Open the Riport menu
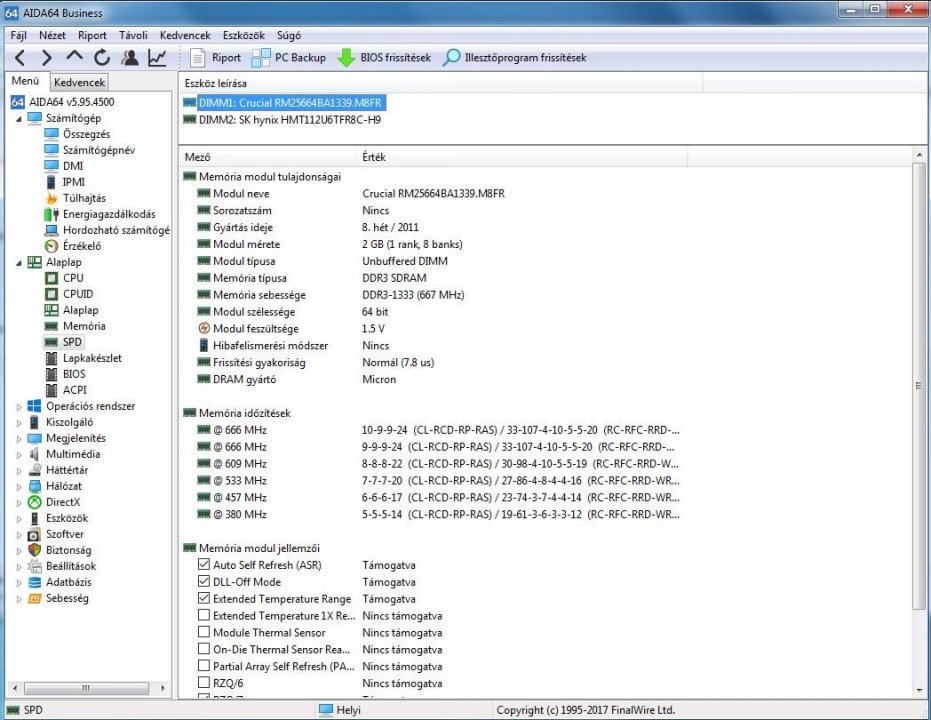The width and height of the screenshot is (931, 720). [x=92, y=36]
